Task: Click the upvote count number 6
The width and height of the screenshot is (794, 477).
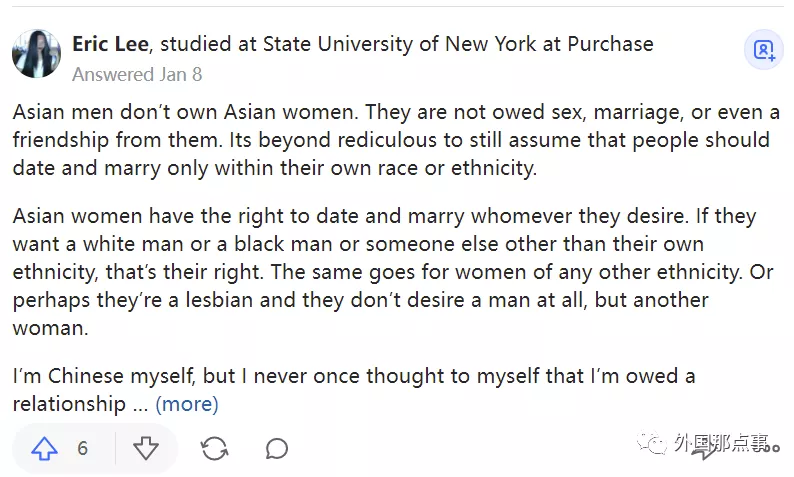Action: click(x=83, y=449)
